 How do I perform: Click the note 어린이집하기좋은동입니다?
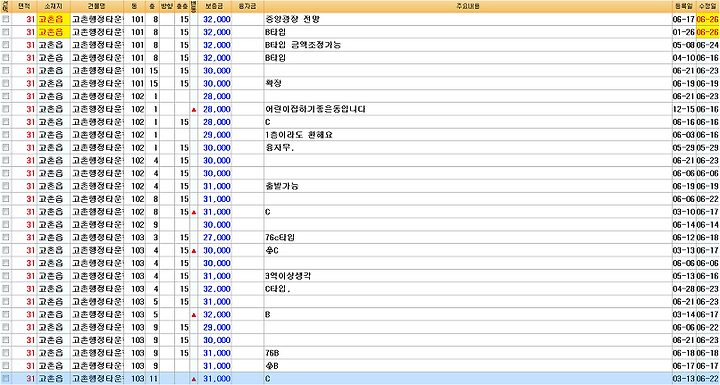[x=315, y=109]
